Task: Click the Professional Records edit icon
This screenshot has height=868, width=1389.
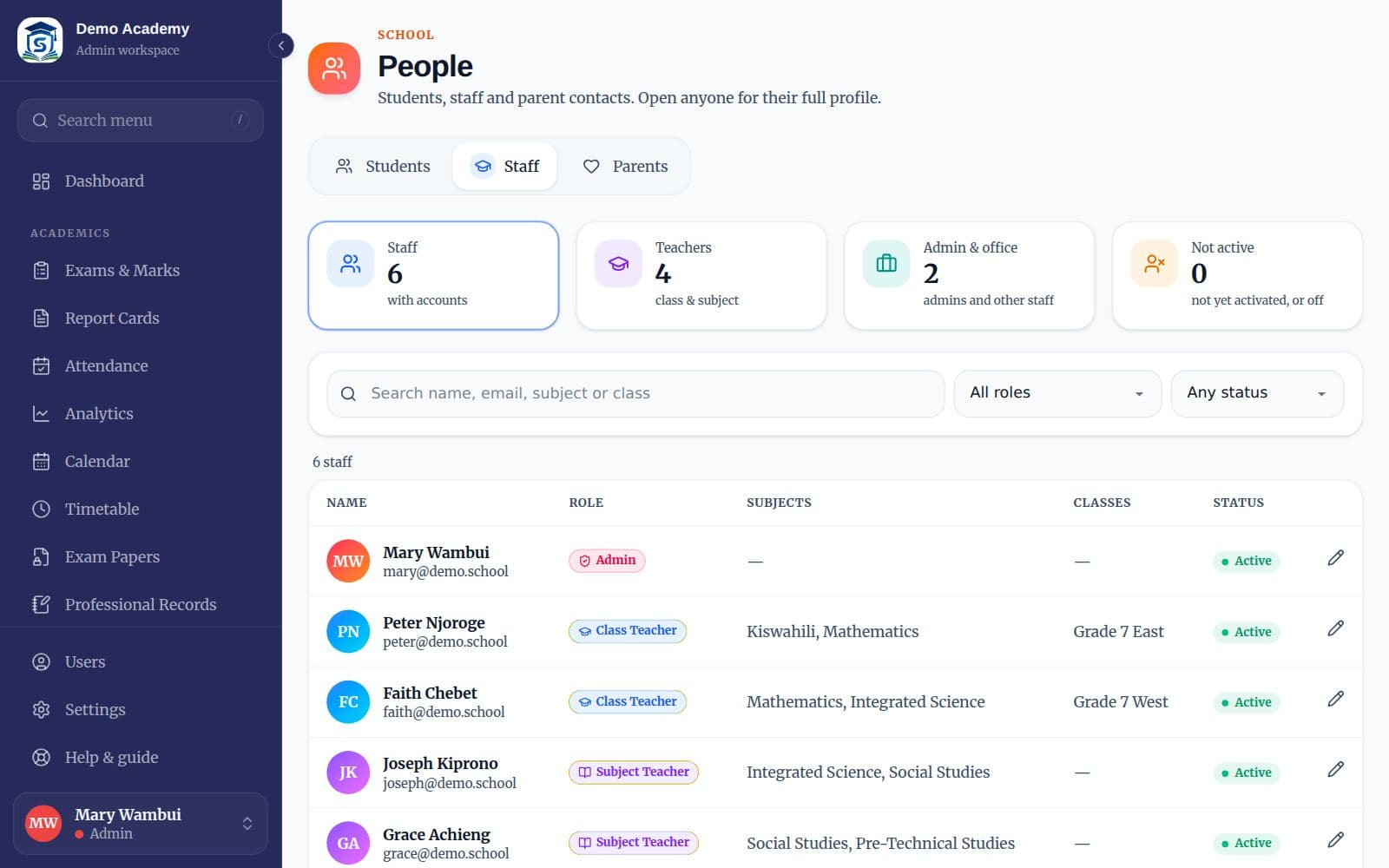Action: [41, 605]
